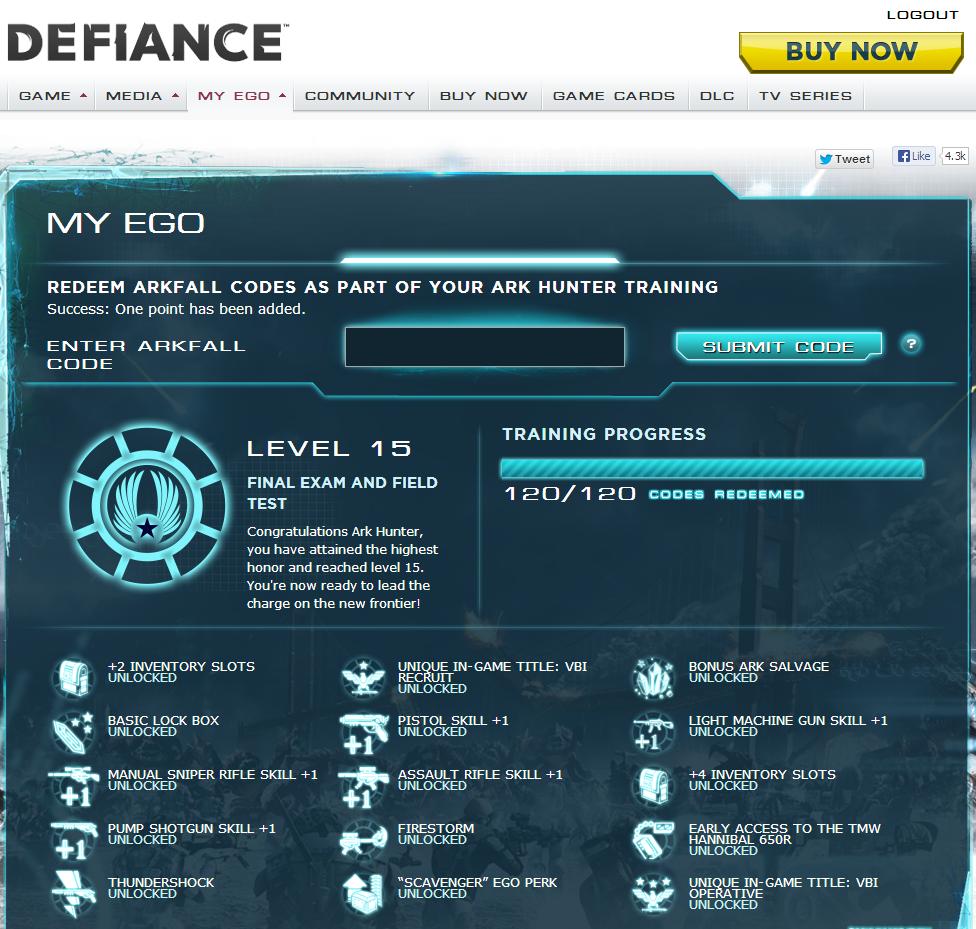Open the TV SERIES menu item
This screenshot has height=929, width=976.
click(x=805, y=96)
